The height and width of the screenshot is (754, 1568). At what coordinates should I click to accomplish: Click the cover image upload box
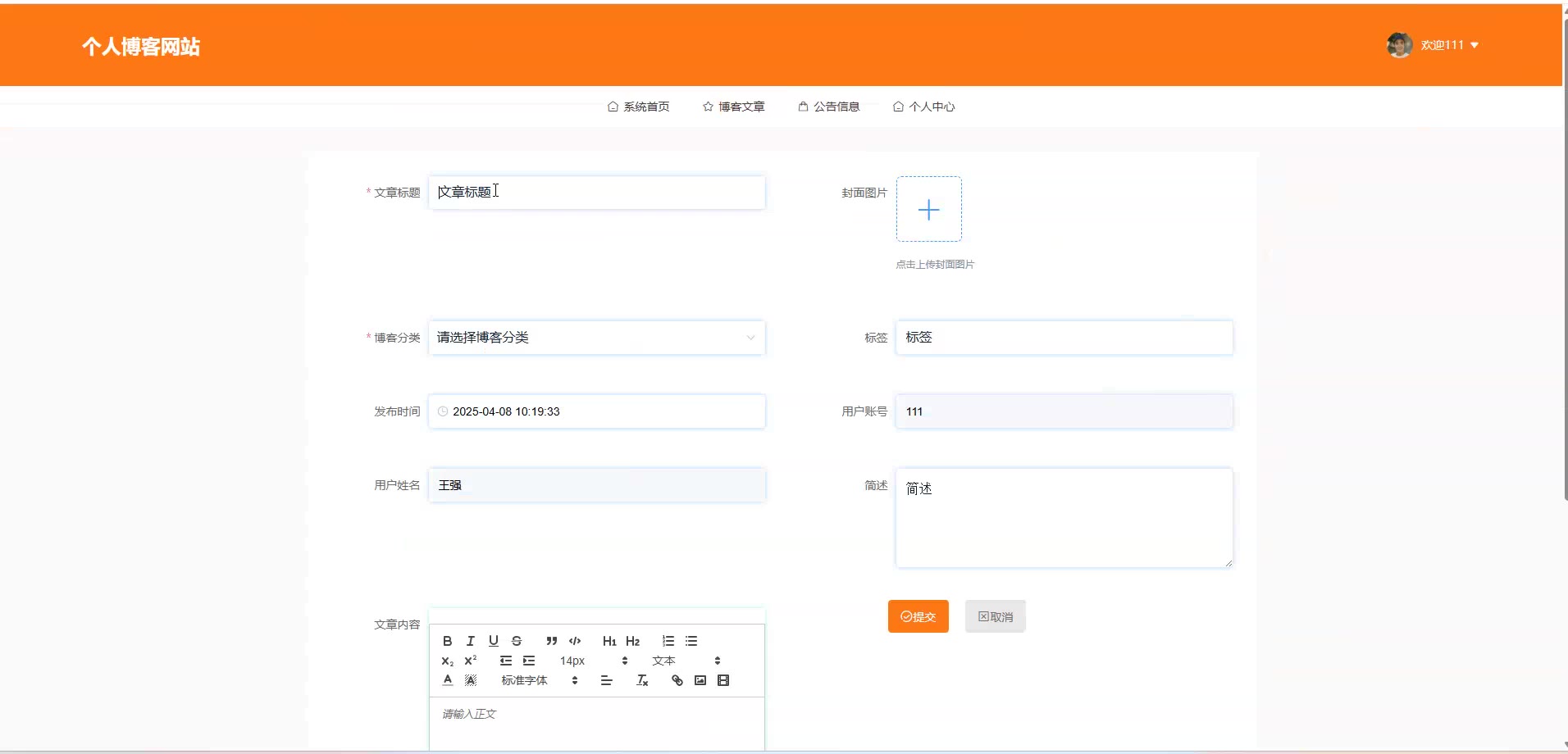tap(928, 209)
